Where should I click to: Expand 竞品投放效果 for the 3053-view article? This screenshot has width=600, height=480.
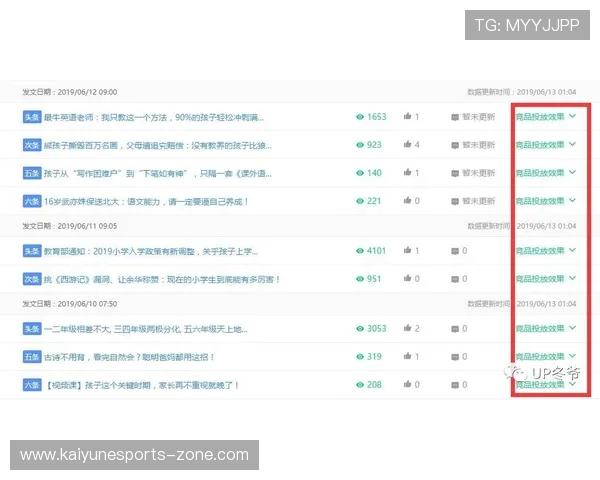pyautogui.click(x=546, y=328)
